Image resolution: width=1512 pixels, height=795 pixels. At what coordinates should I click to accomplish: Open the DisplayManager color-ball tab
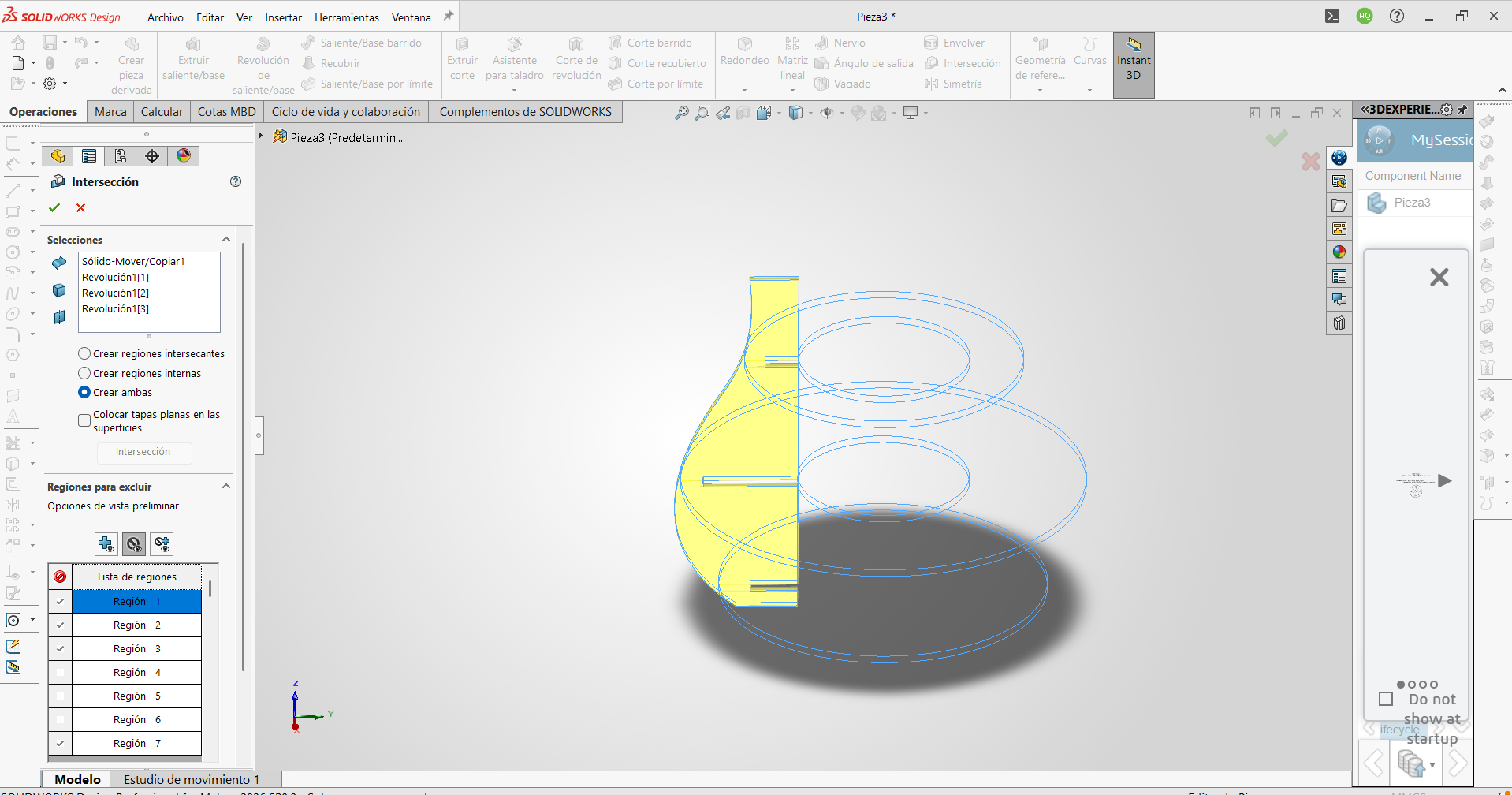(184, 156)
